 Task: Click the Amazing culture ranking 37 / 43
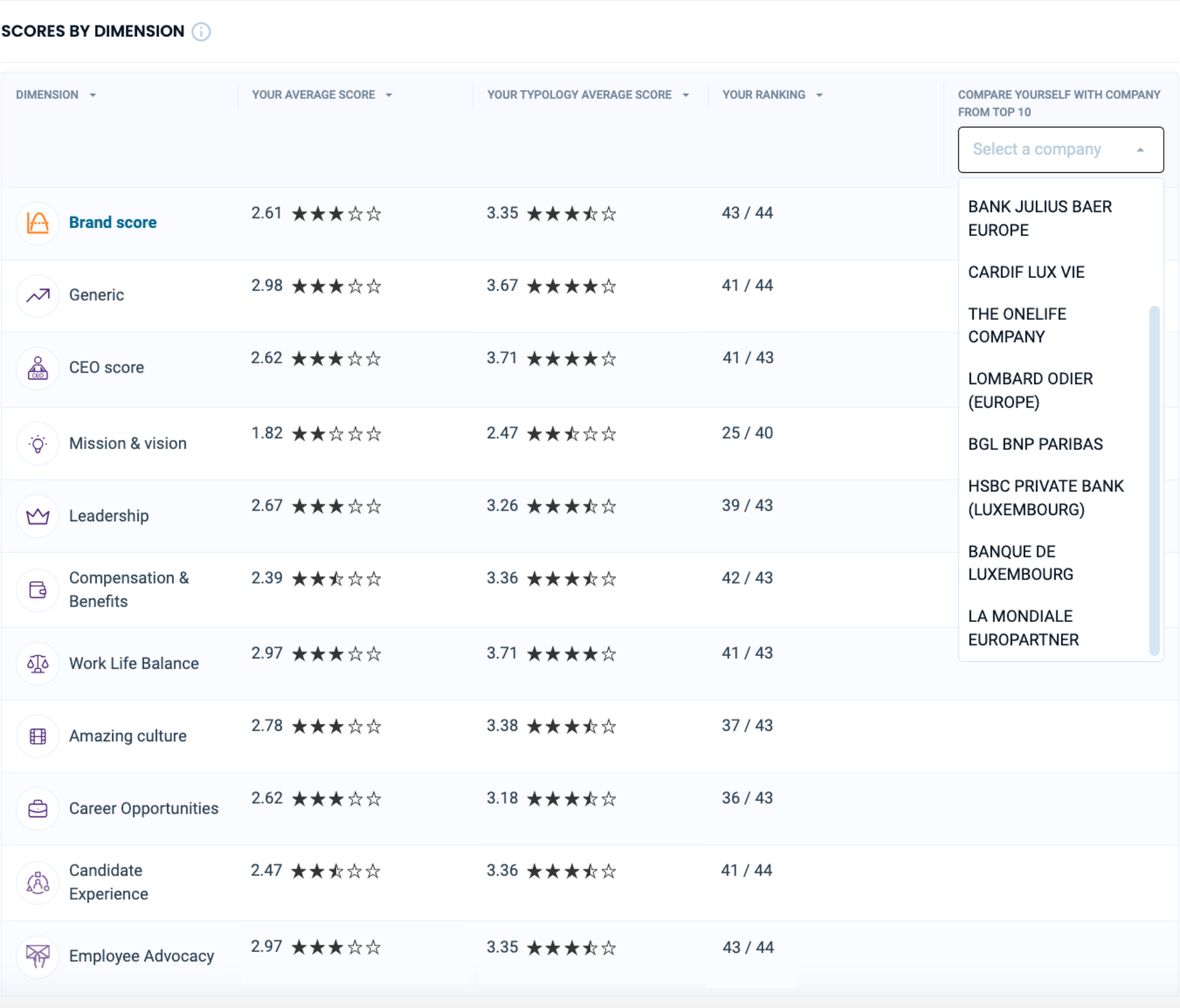pyautogui.click(x=748, y=726)
